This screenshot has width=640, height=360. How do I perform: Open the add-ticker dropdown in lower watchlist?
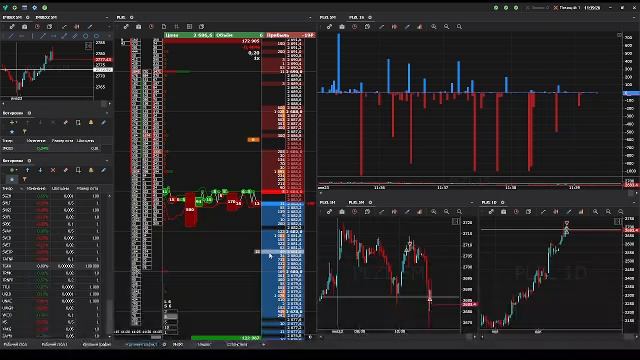point(13,170)
